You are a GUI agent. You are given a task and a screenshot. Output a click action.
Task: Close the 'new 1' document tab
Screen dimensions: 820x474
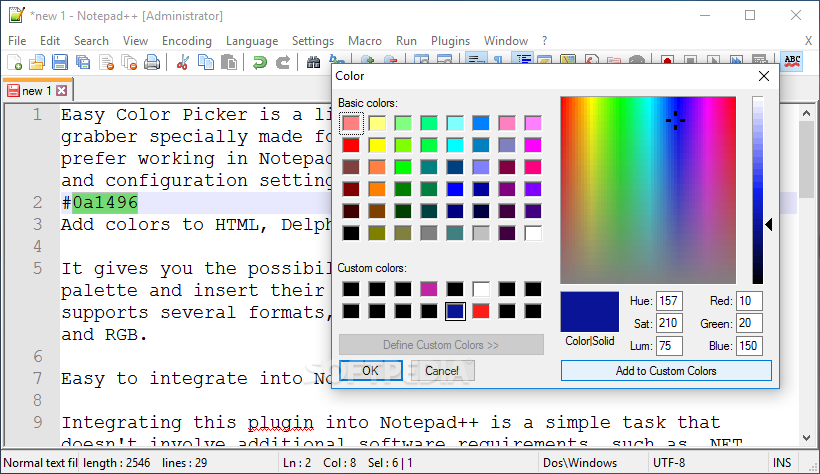tap(62, 90)
